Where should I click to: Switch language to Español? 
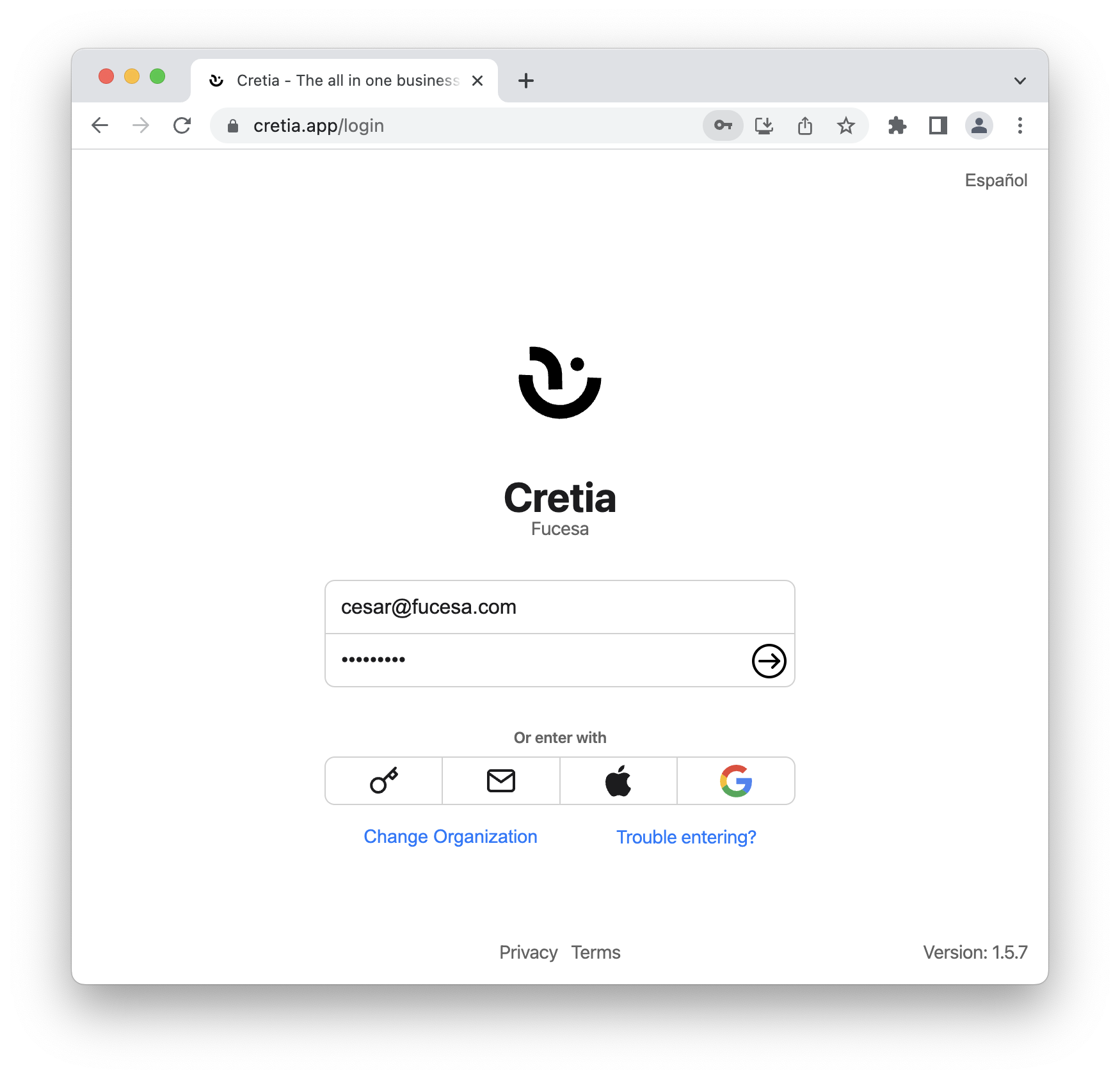(996, 180)
